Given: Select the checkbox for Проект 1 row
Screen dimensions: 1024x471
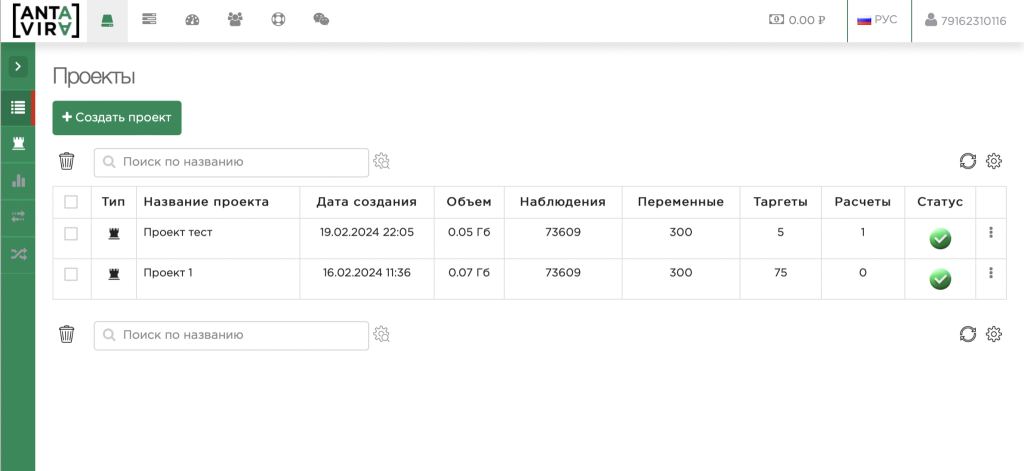Looking at the screenshot, I should coord(71,273).
